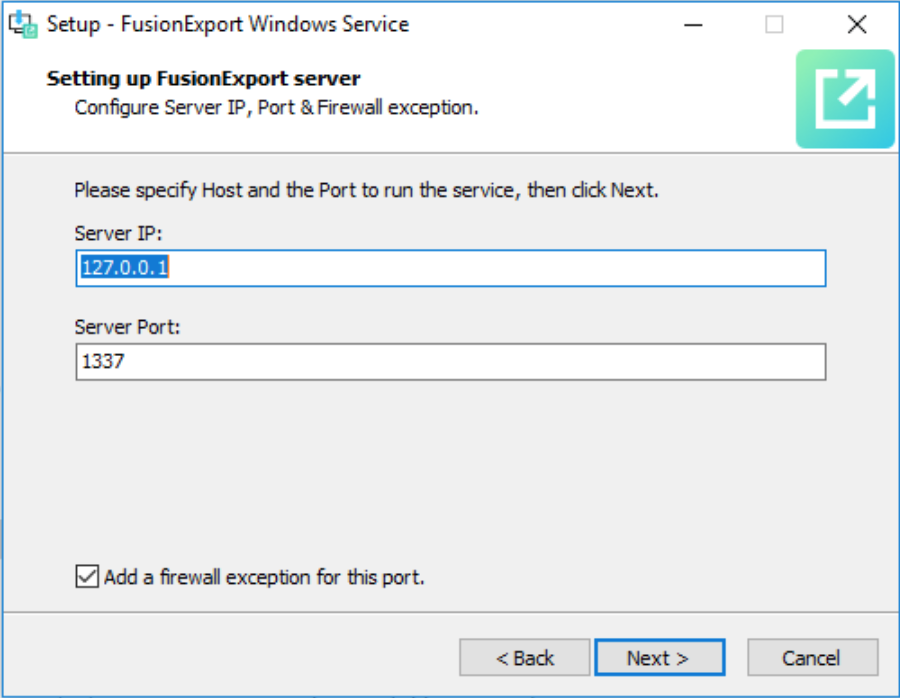Viewport: 900px width, 698px height.
Task: Cancel the installation wizard
Action: point(812,658)
